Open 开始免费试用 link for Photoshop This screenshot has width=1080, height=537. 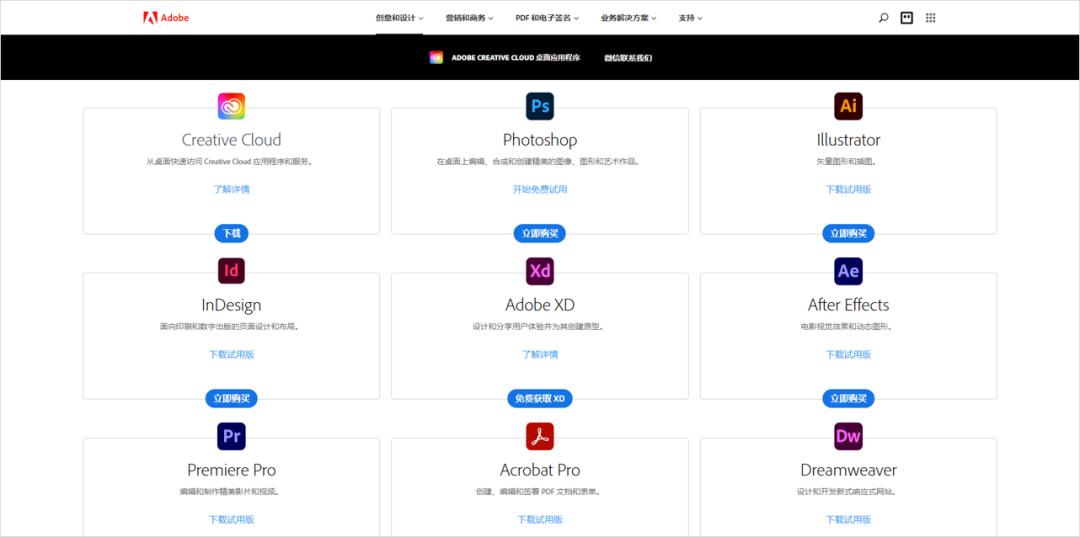540,189
